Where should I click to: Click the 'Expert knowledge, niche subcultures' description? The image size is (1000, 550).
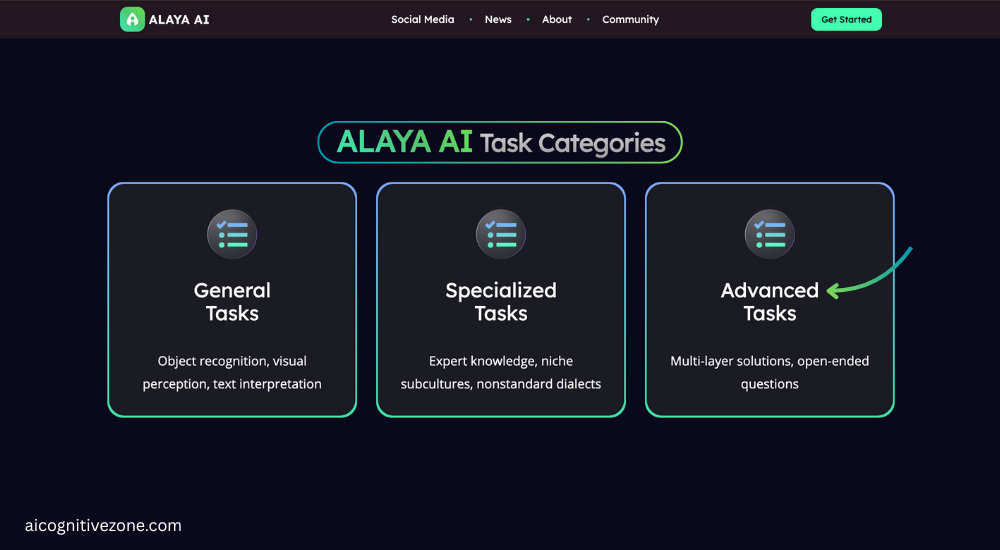click(501, 373)
